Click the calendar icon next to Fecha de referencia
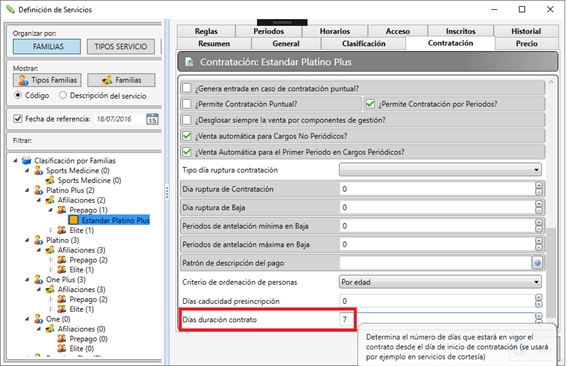567x366 pixels. (x=152, y=119)
